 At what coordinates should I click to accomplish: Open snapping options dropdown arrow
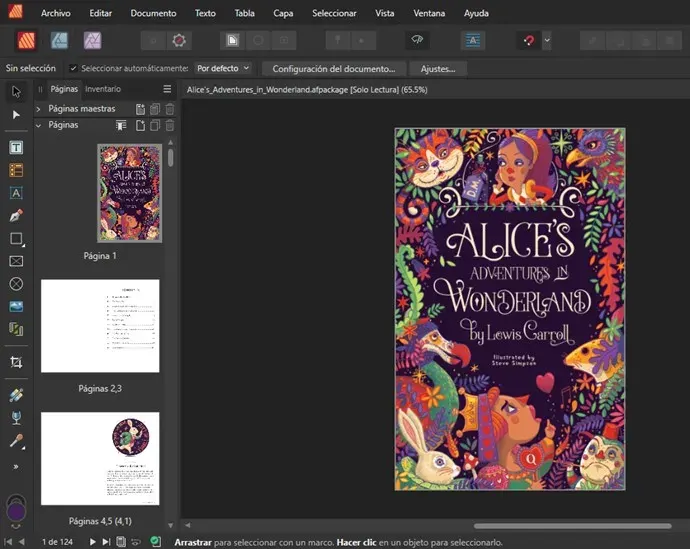click(547, 40)
